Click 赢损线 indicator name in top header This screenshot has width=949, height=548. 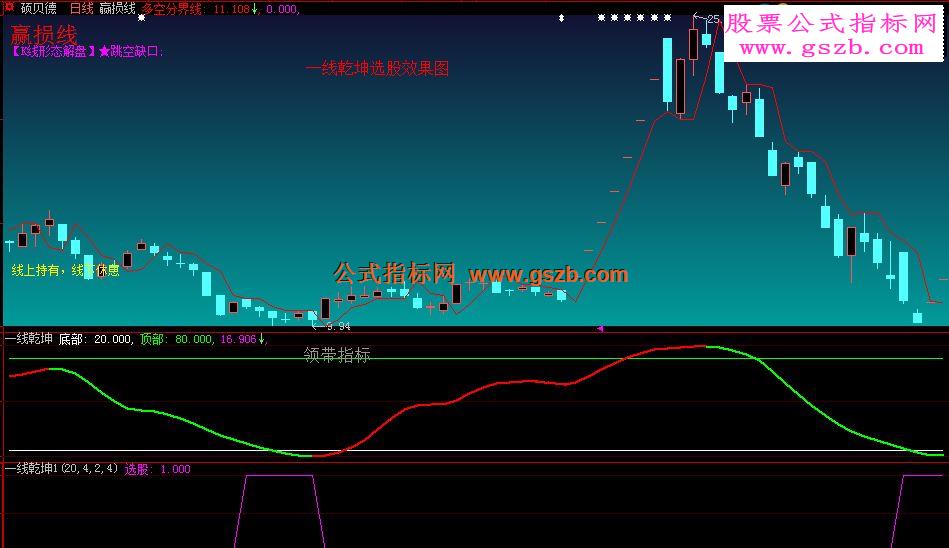(117, 8)
